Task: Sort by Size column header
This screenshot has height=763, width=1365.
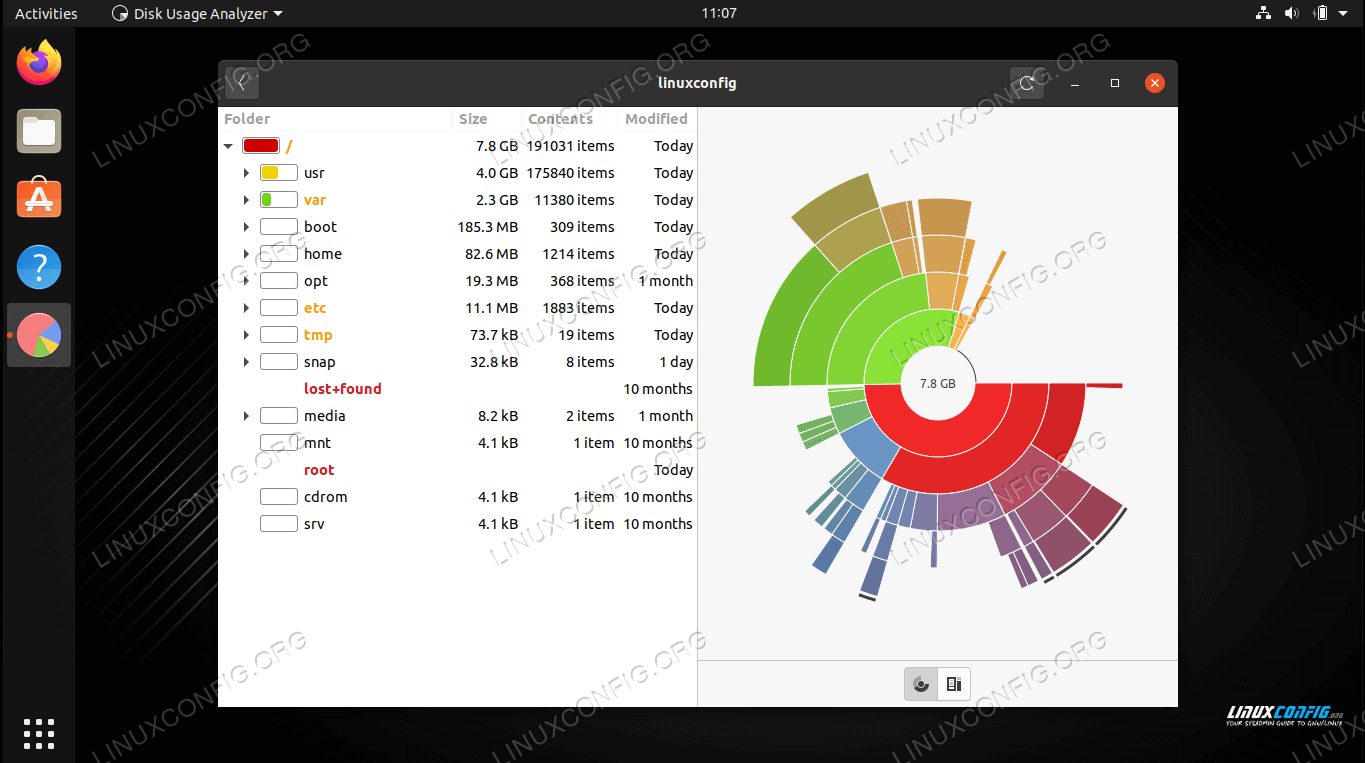Action: [487, 119]
